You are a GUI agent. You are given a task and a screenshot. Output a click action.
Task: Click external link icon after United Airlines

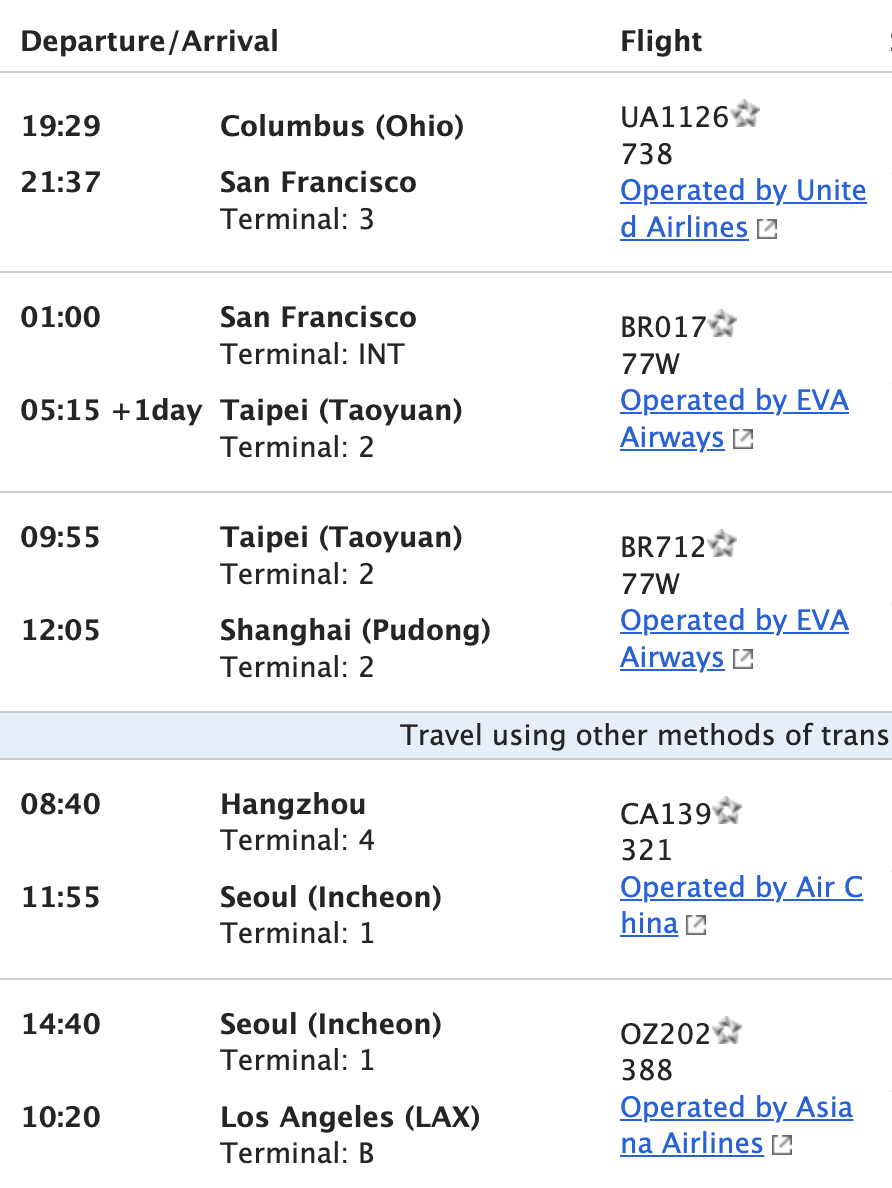(x=767, y=229)
